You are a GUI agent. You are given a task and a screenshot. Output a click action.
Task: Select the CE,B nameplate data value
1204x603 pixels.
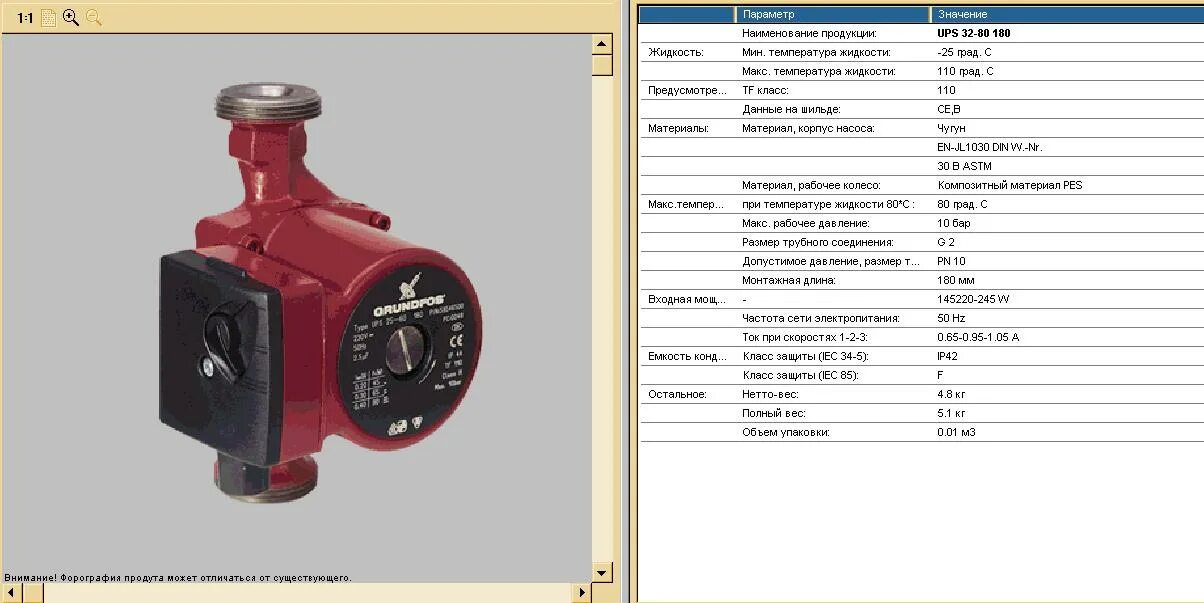point(949,109)
